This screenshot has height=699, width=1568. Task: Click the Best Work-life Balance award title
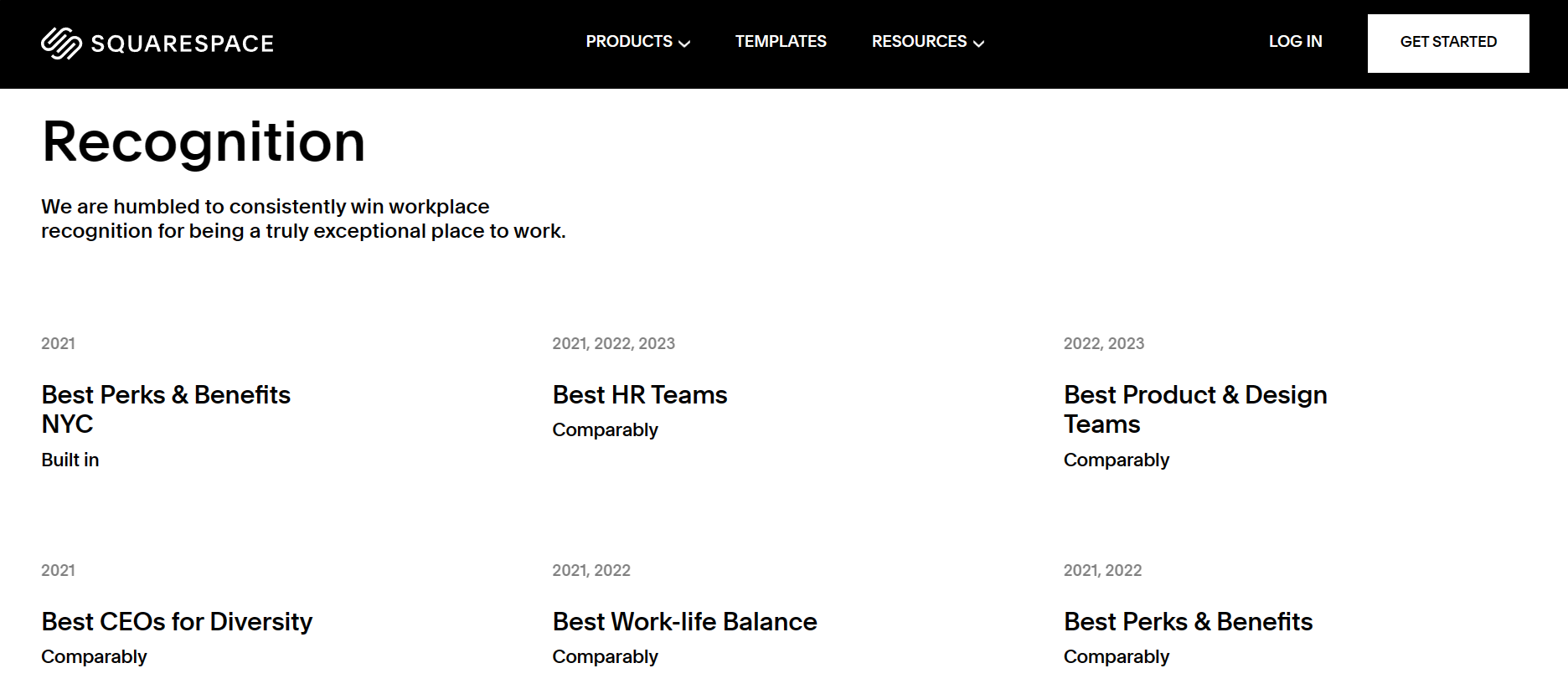pos(684,622)
